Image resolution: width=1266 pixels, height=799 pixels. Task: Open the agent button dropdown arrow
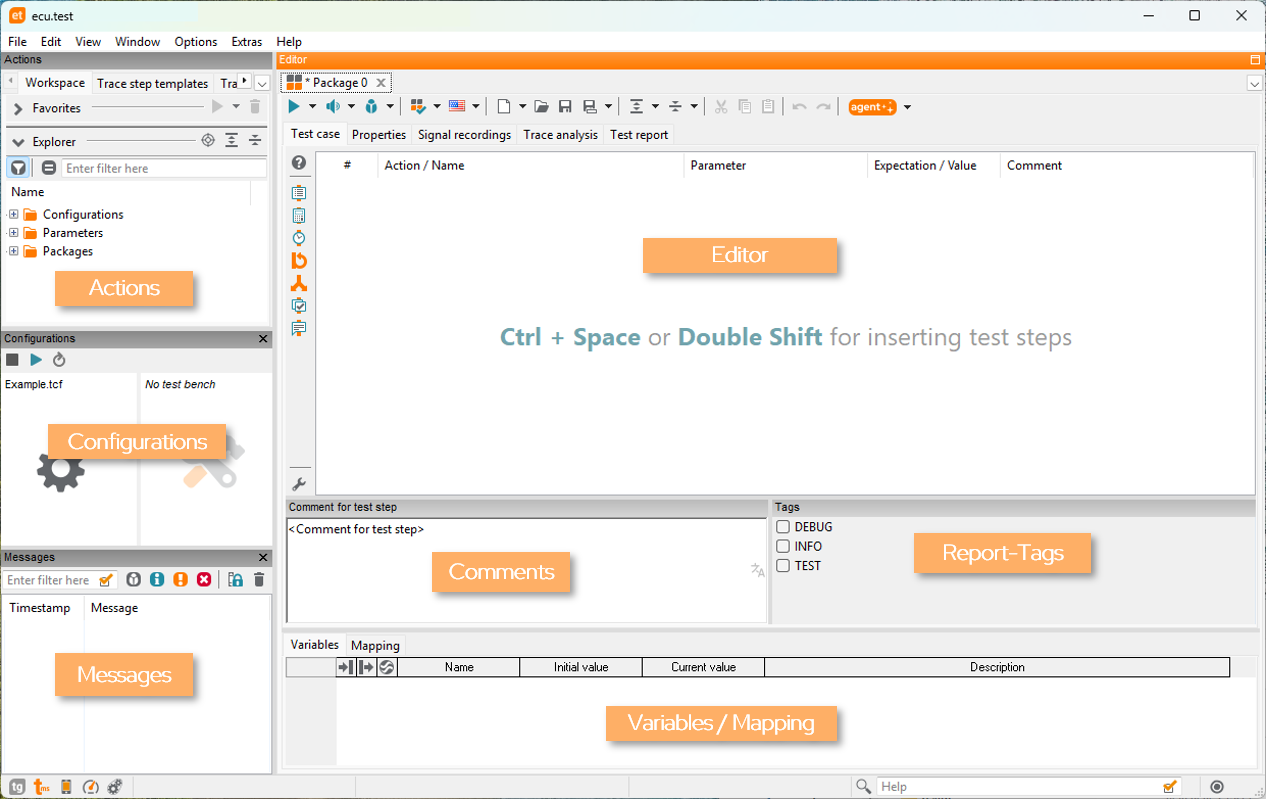coord(907,107)
